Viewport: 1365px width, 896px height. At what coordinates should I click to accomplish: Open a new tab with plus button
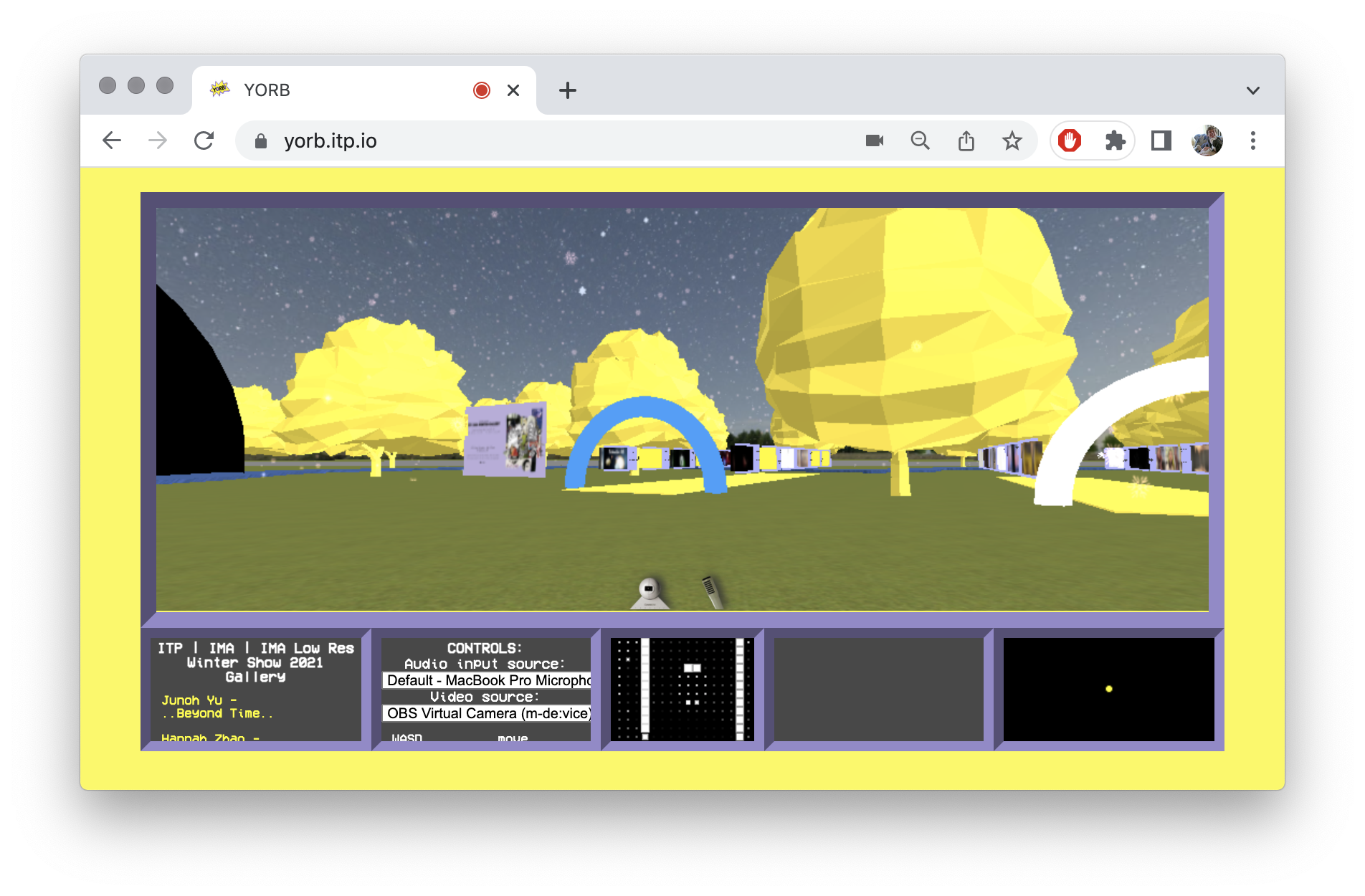(x=568, y=90)
